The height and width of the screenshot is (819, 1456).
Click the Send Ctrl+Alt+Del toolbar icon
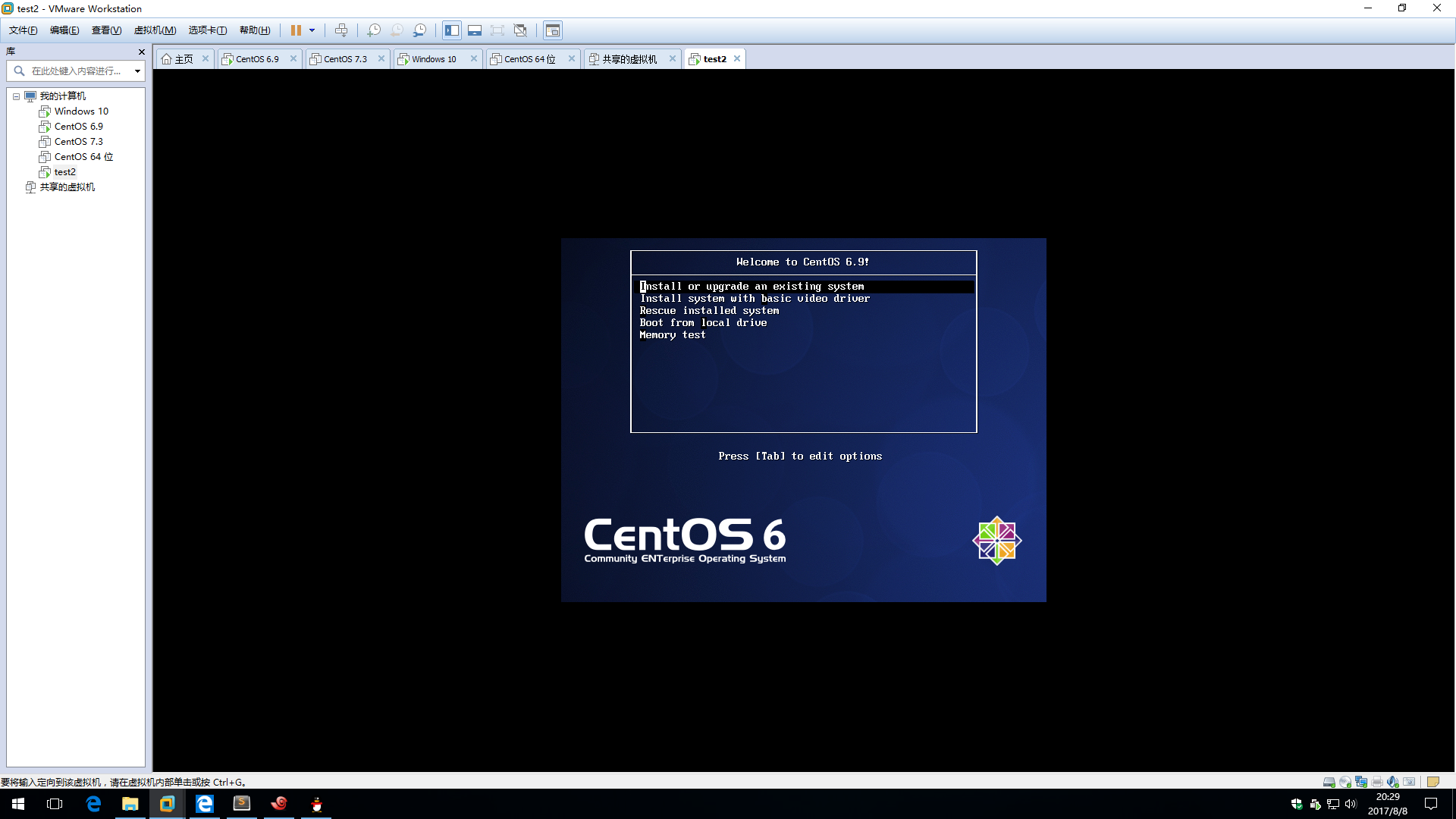click(x=341, y=30)
